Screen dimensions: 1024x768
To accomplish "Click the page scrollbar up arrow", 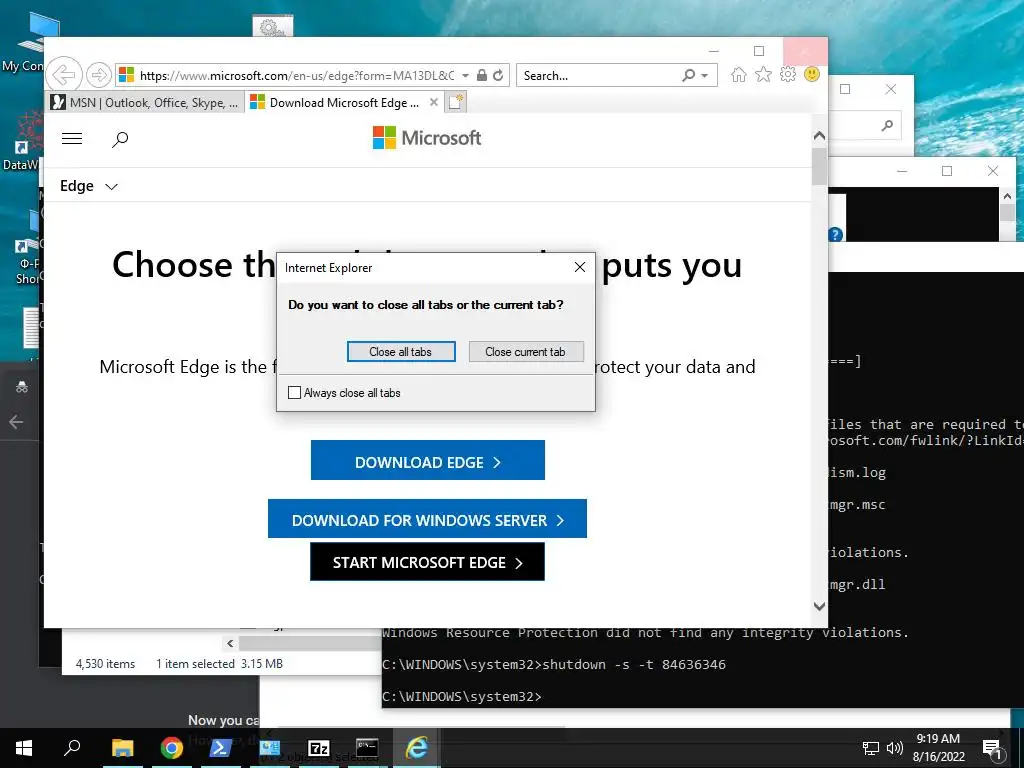I will [819, 136].
